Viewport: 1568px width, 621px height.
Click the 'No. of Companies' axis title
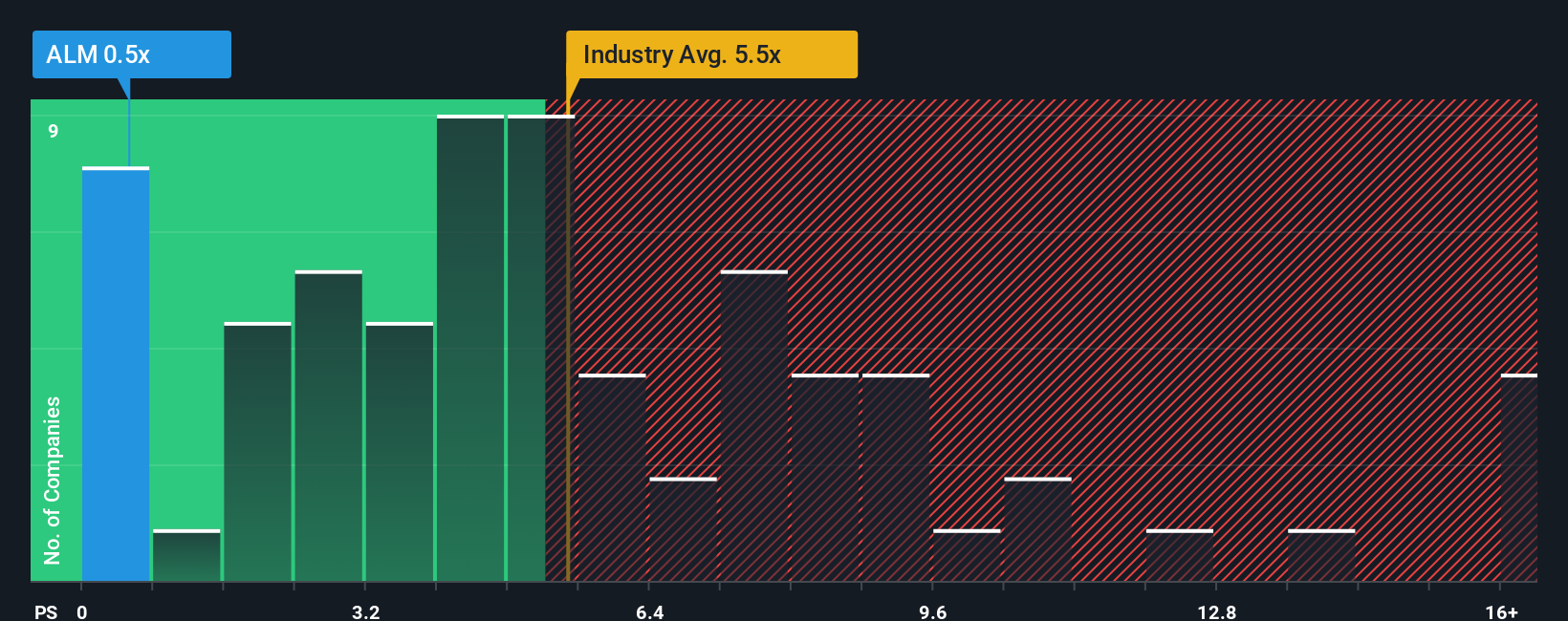53,480
